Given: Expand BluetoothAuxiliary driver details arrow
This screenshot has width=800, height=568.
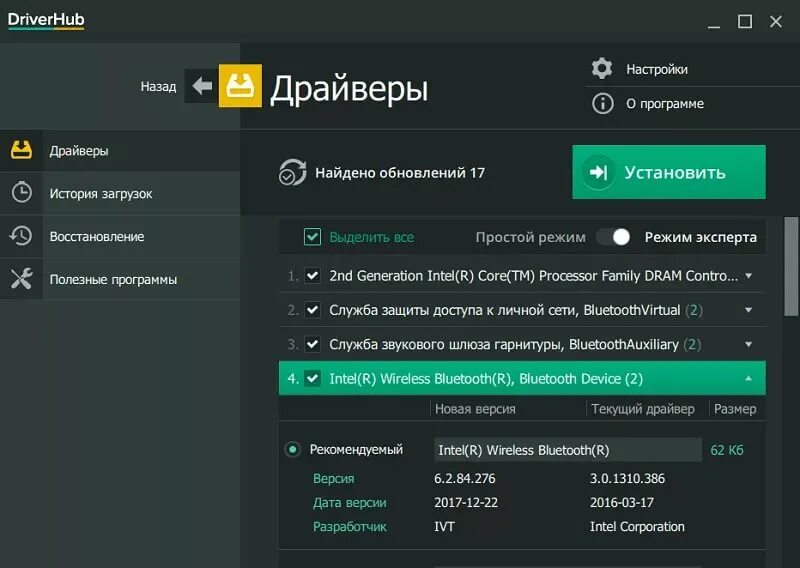Looking at the screenshot, I should (748, 344).
